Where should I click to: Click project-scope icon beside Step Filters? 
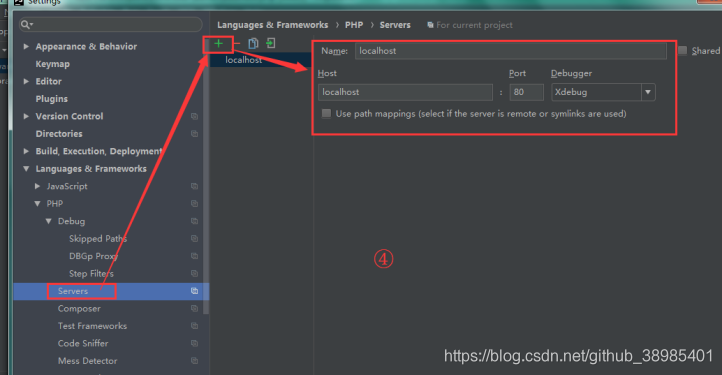coord(194,274)
